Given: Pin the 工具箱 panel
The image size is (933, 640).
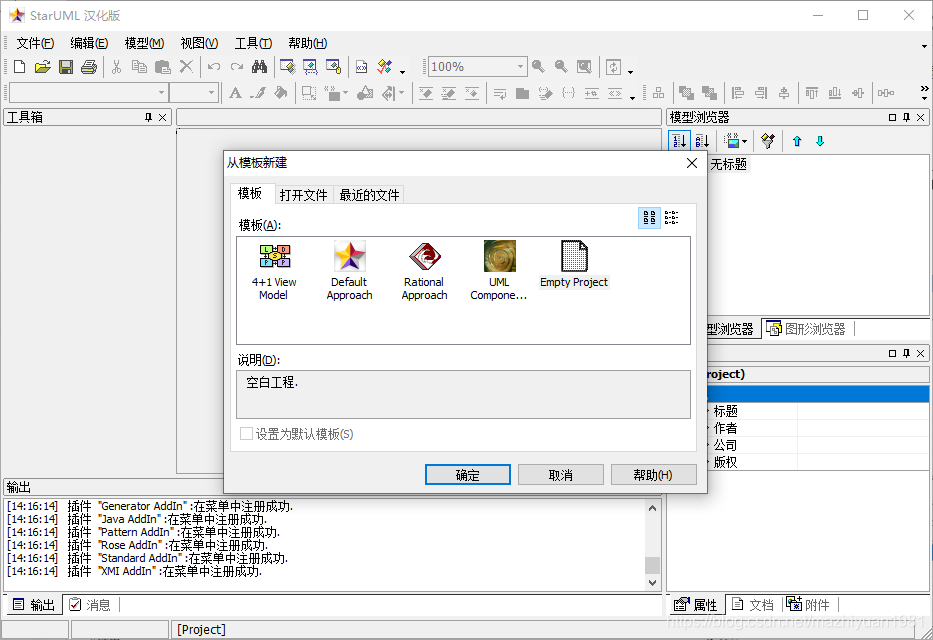Looking at the screenshot, I should click(x=148, y=117).
